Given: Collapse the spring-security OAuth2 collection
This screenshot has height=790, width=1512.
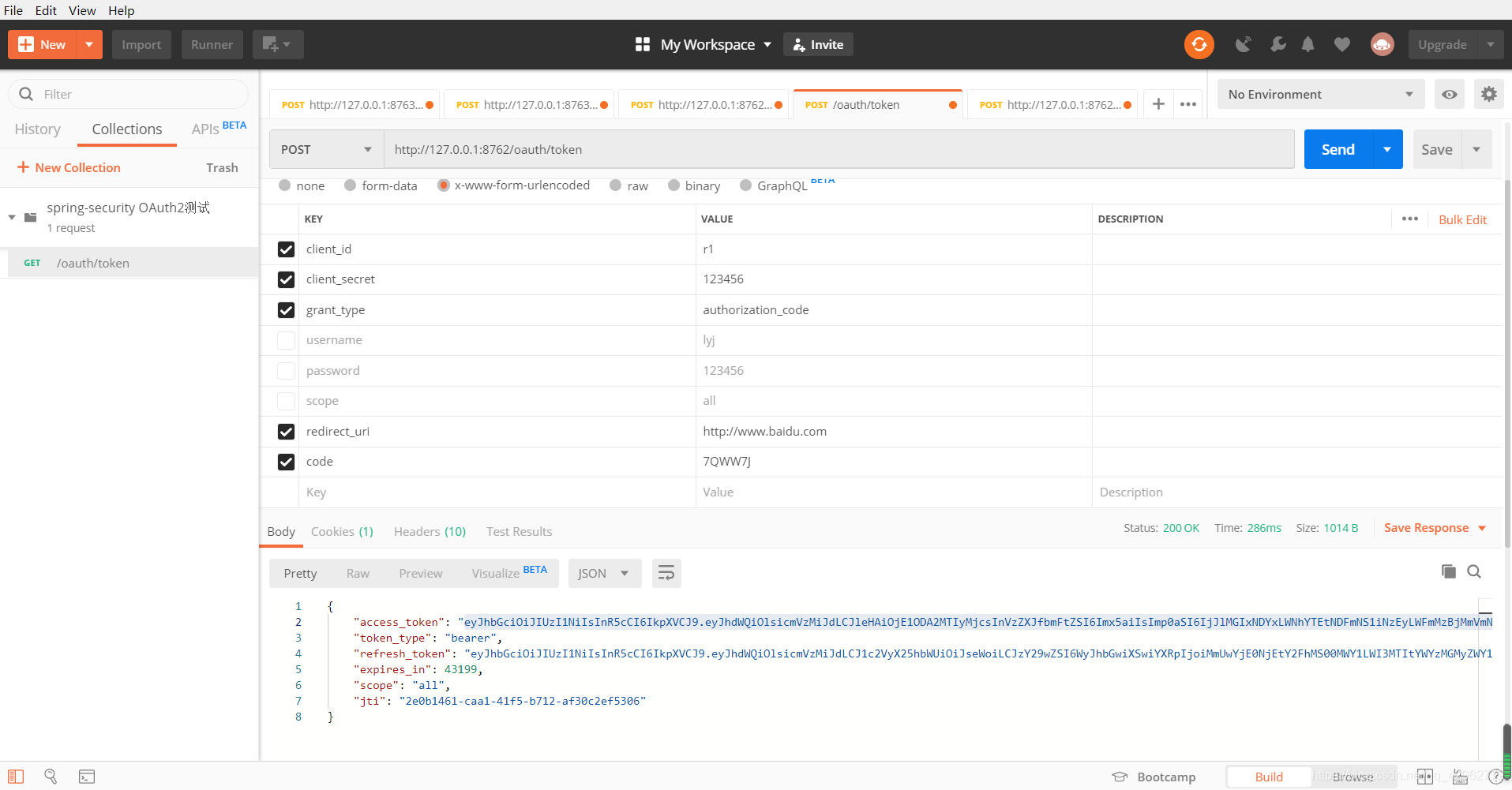Looking at the screenshot, I should (12, 217).
